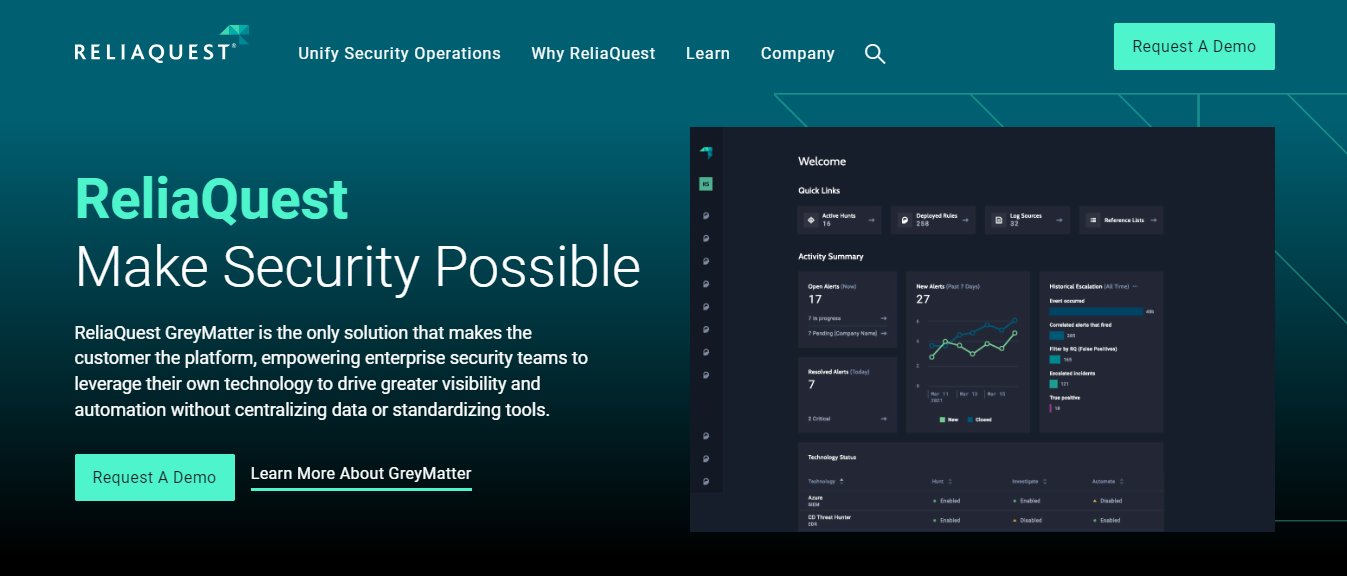Click the header Request A Demo button
The height and width of the screenshot is (576, 1347).
pos(1194,46)
